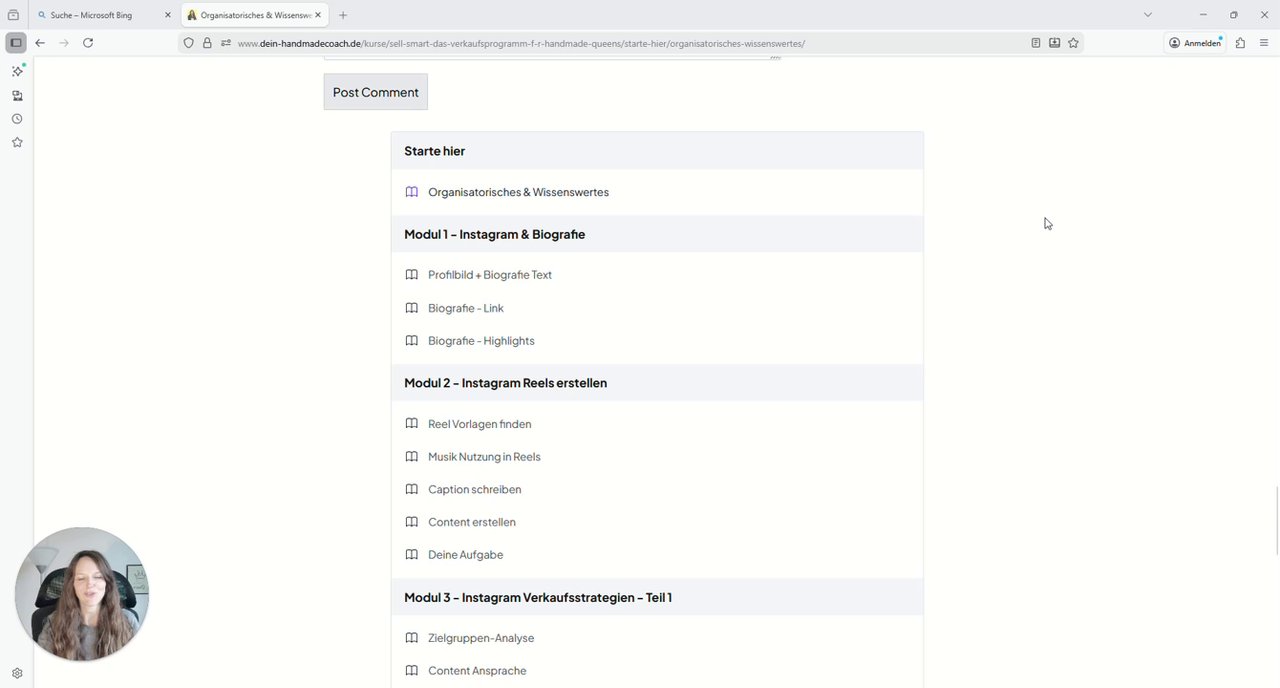
Task: Open the AI chatbot sidebar panel
Action: click(x=17, y=71)
